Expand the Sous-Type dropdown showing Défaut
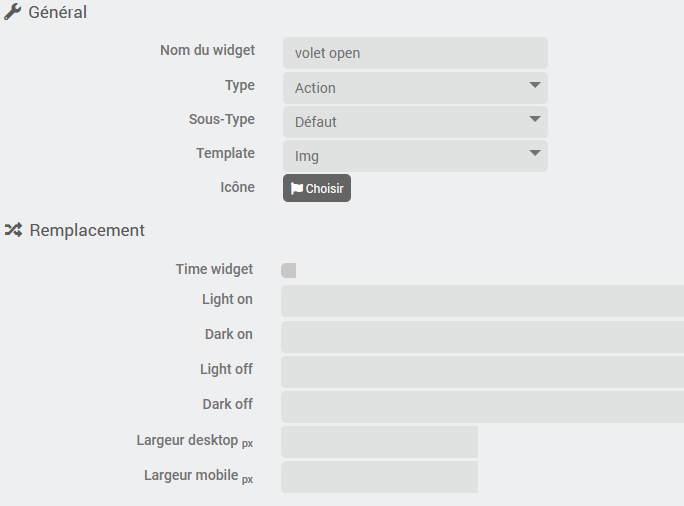684x506 pixels. pos(415,122)
